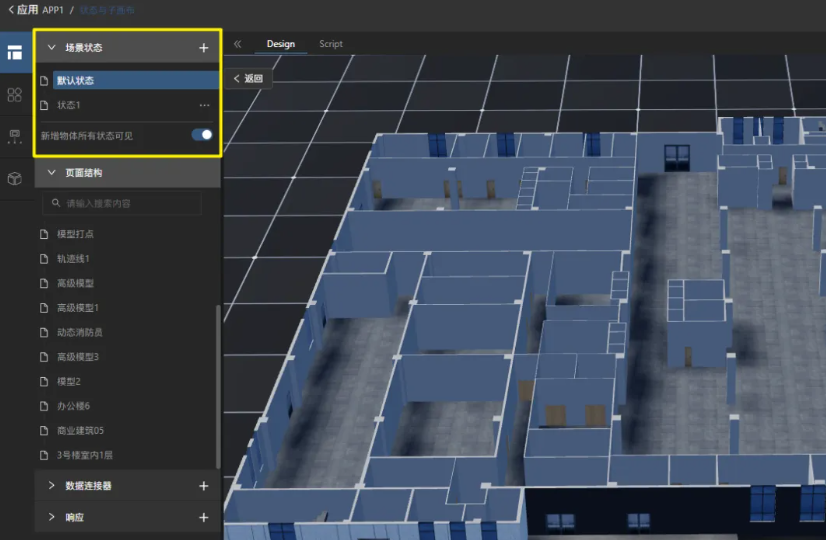The width and height of the screenshot is (826, 540).
Task: Click the 返回 back button
Action: point(248,78)
